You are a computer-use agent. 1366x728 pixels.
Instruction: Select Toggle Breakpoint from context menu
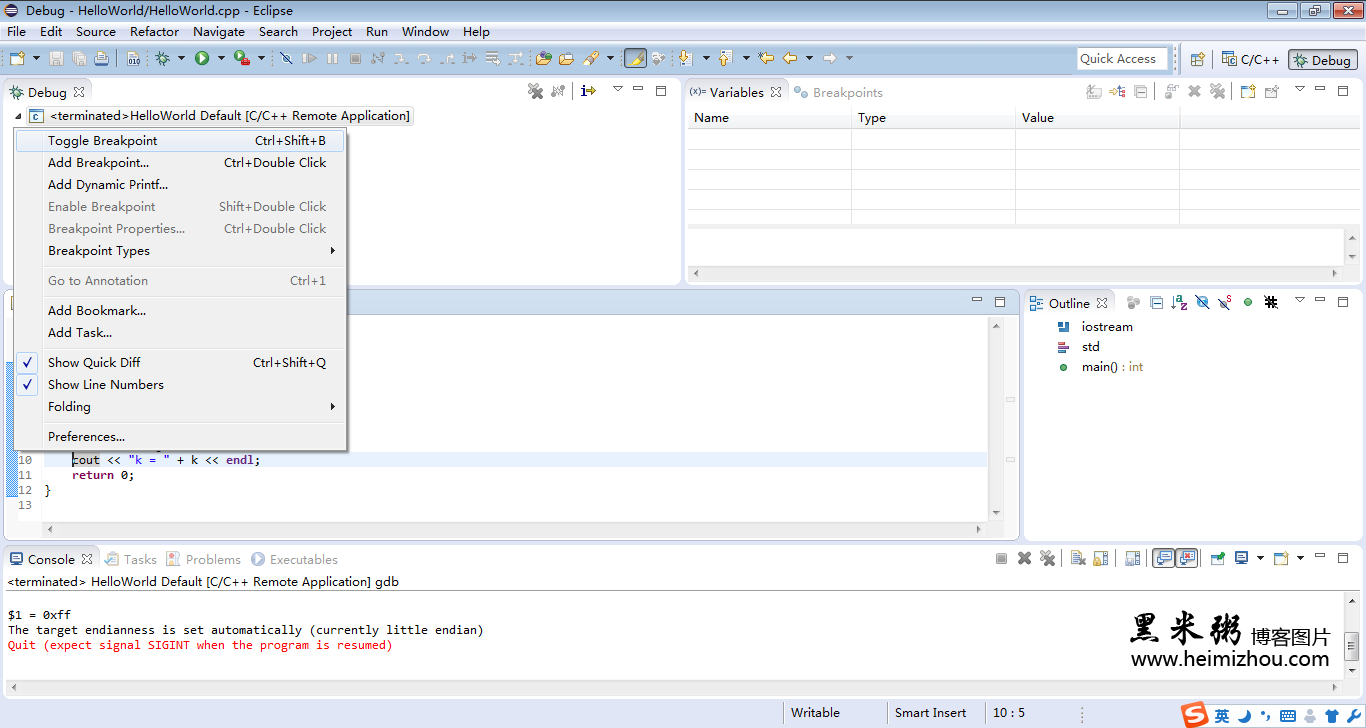[x=102, y=141]
